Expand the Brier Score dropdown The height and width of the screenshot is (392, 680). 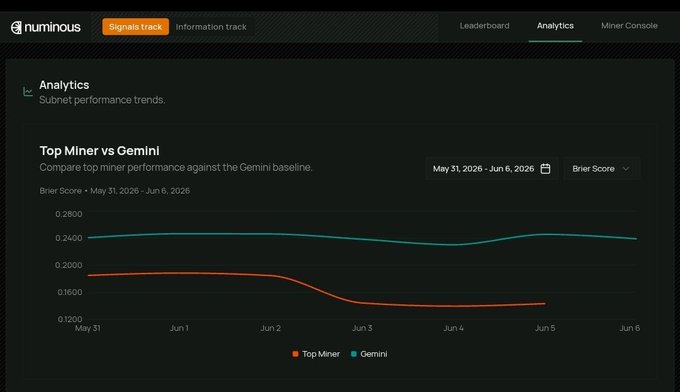tap(601, 169)
